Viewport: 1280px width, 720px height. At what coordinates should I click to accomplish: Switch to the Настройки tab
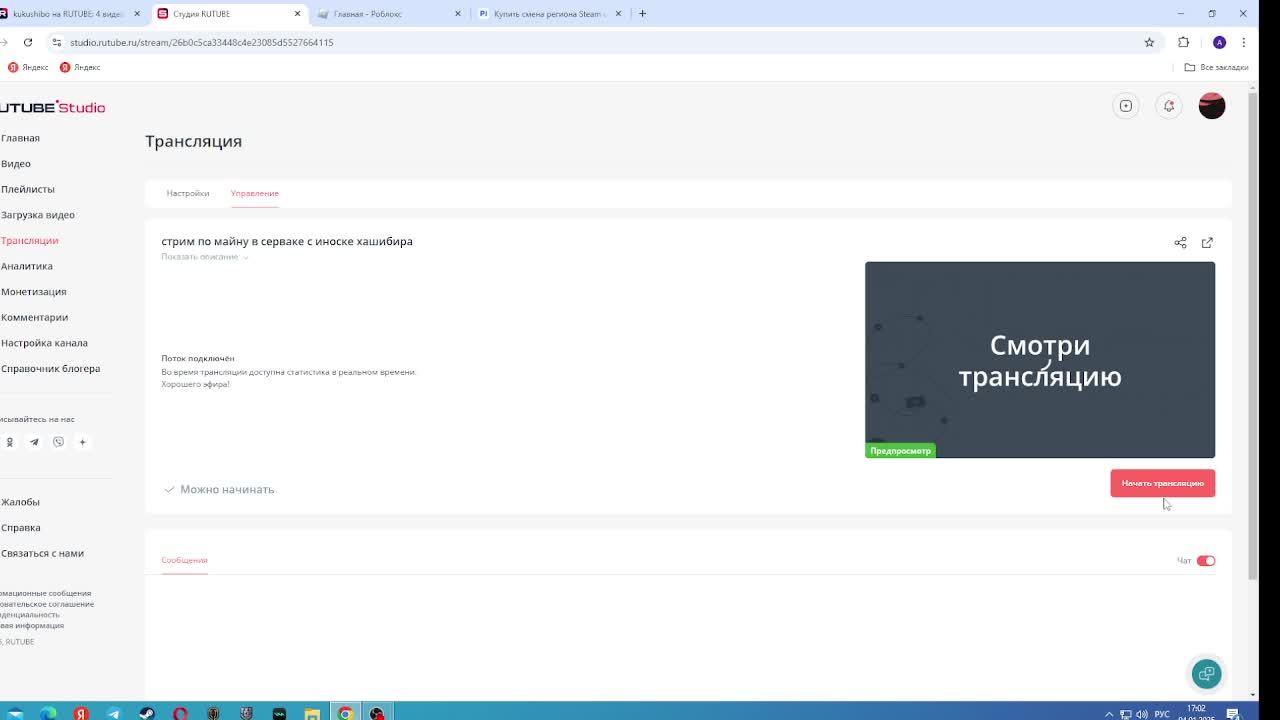point(188,193)
